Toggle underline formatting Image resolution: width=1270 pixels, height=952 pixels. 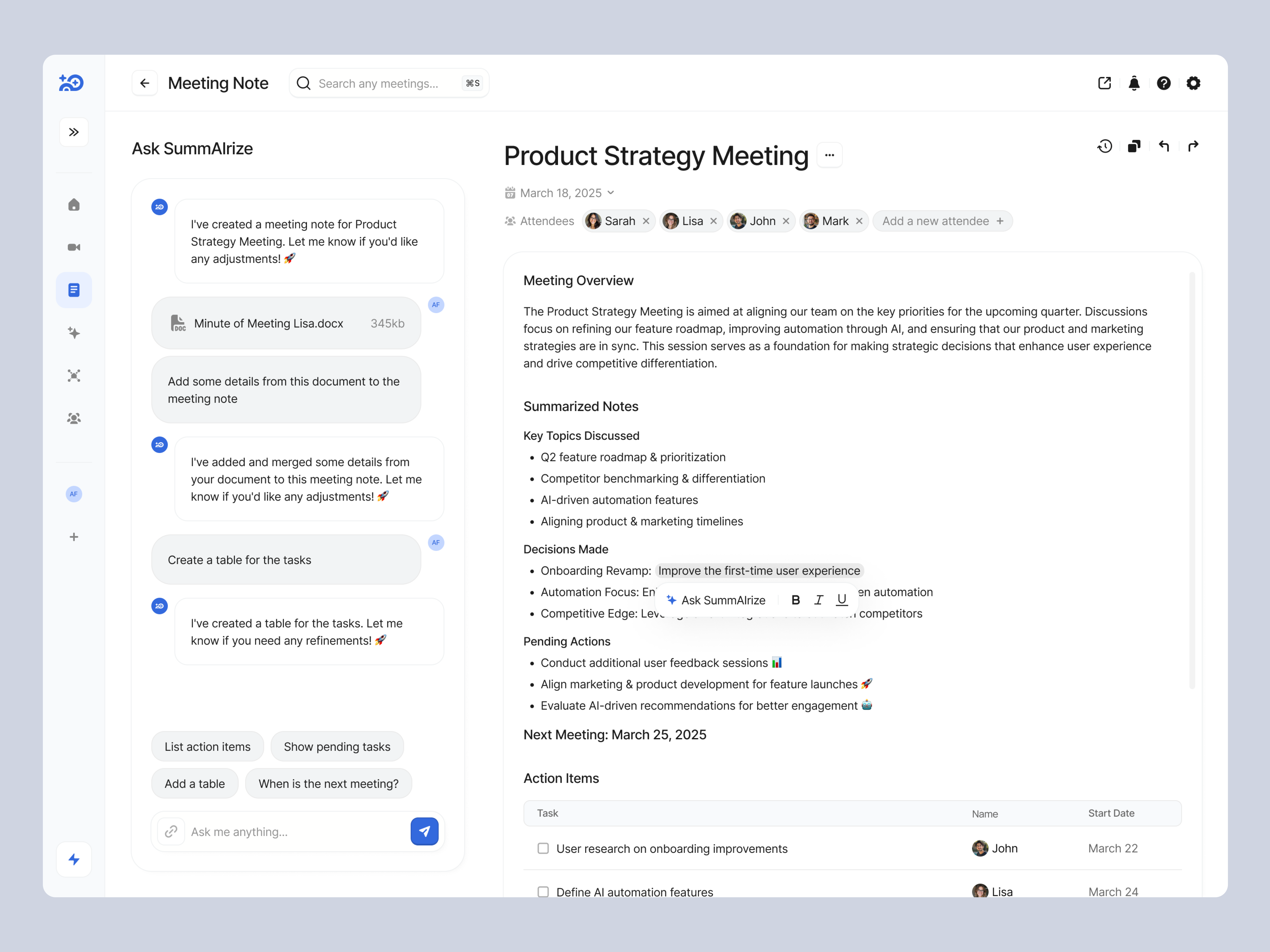point(842,600)
